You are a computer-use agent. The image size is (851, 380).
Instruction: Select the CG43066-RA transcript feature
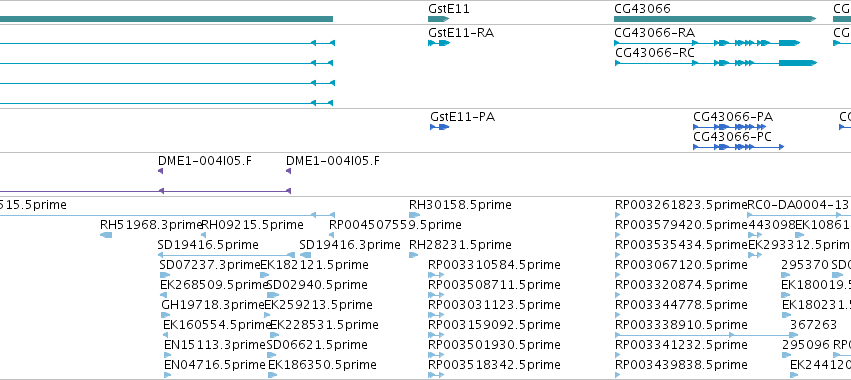pyautogui.click(x=707, y=42)
